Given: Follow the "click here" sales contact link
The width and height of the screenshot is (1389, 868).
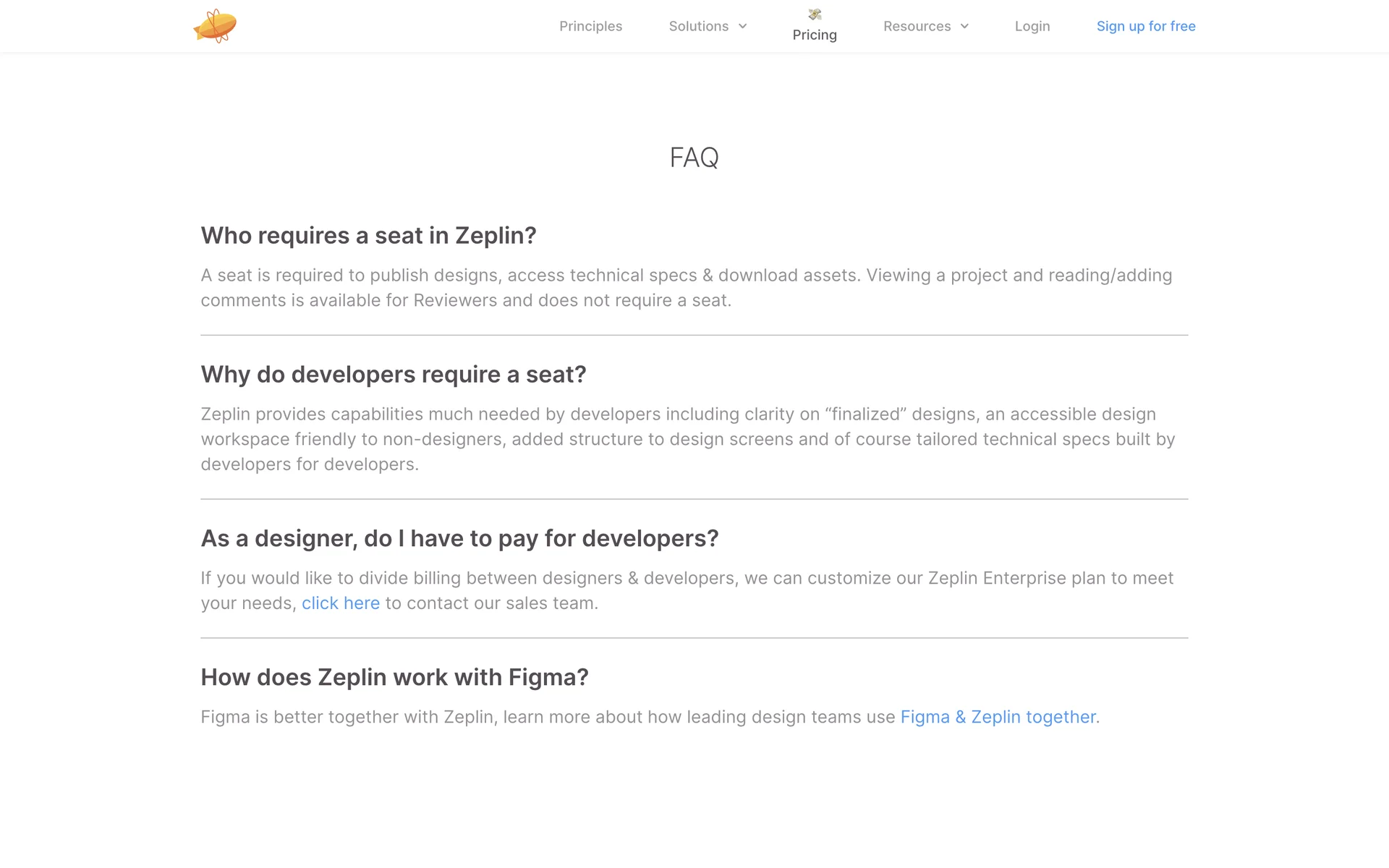Looking at the screenshot, I should 340,603.
